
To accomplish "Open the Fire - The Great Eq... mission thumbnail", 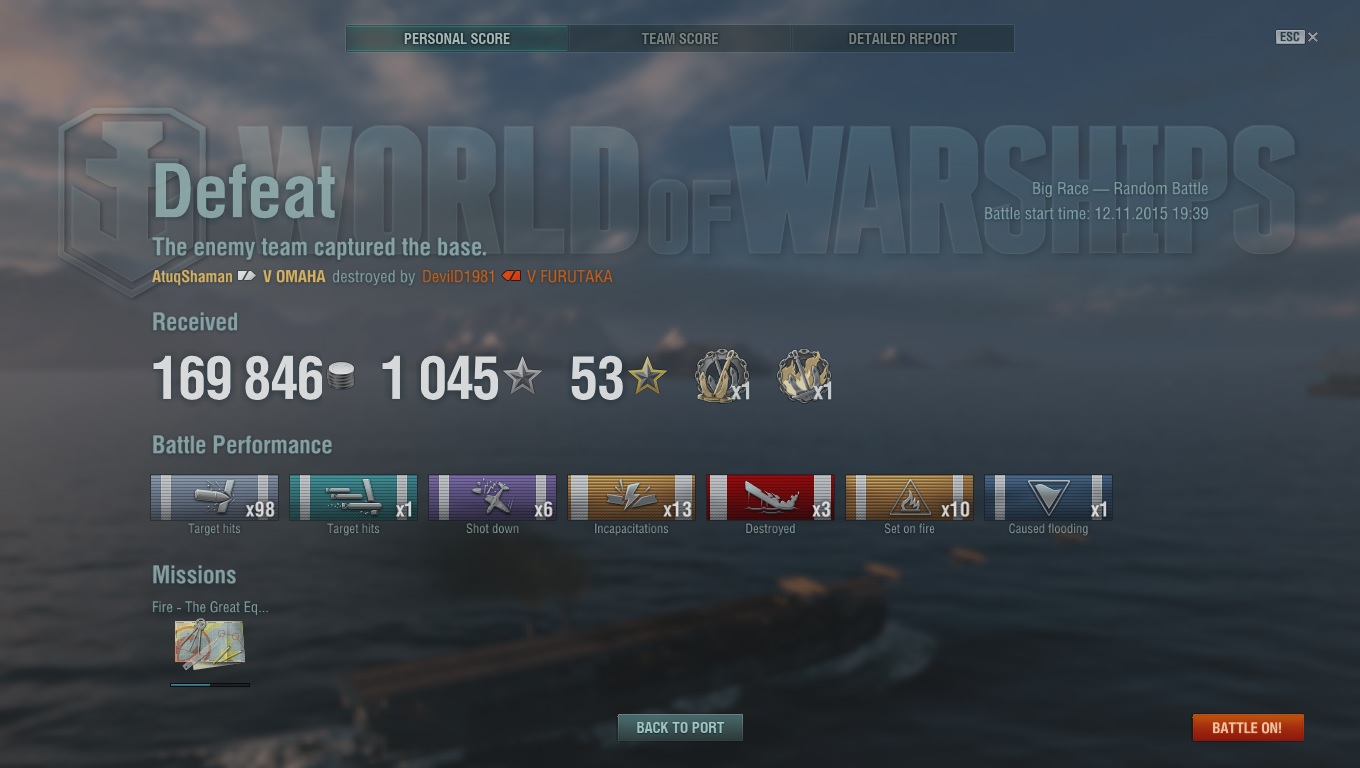I will (210, 644).
